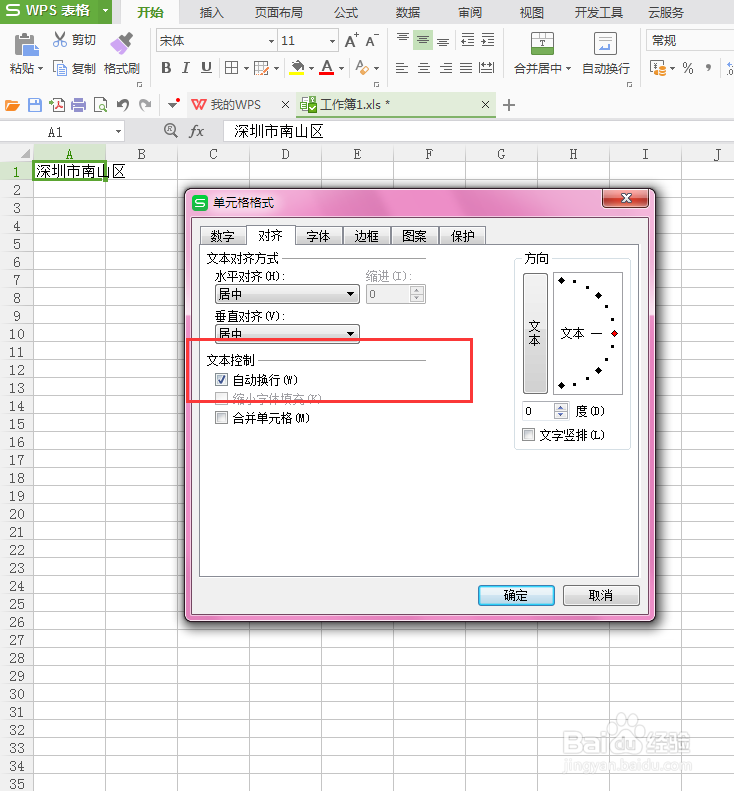Increase font size with A+ icon
Image resolution: width=734 pixels, height=791 pixels.
(352, 40)
